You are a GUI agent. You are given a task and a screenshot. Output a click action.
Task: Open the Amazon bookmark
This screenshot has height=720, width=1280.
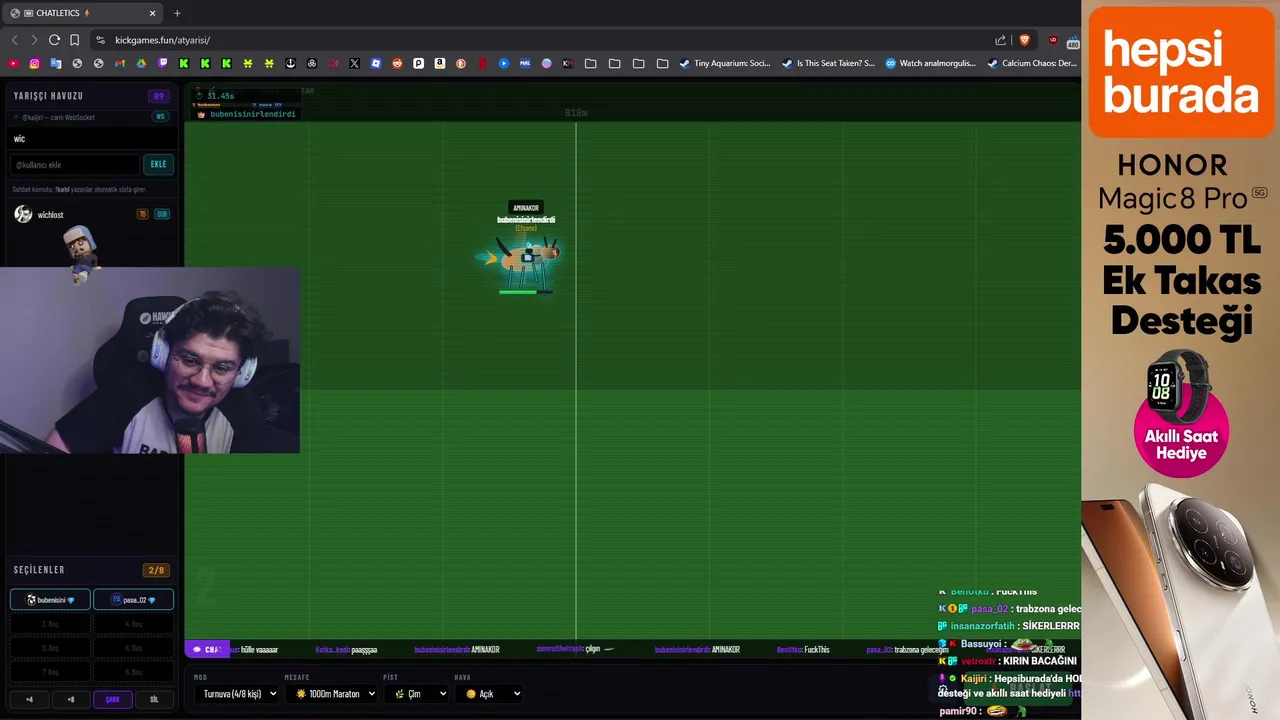(440, 63)
